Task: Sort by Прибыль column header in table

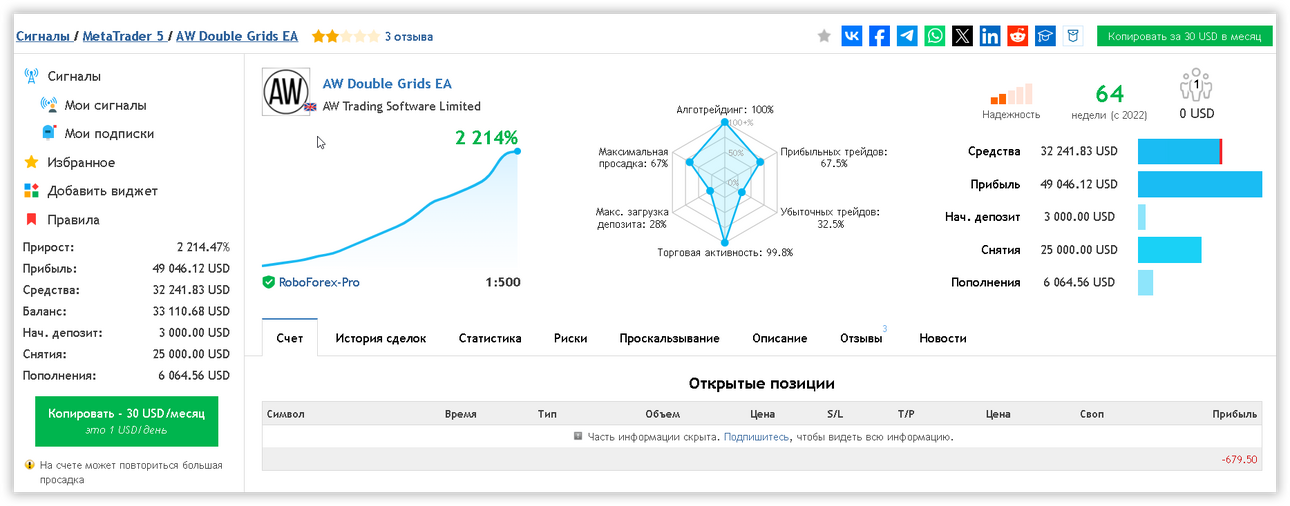Action: [x=1235, y=414]
